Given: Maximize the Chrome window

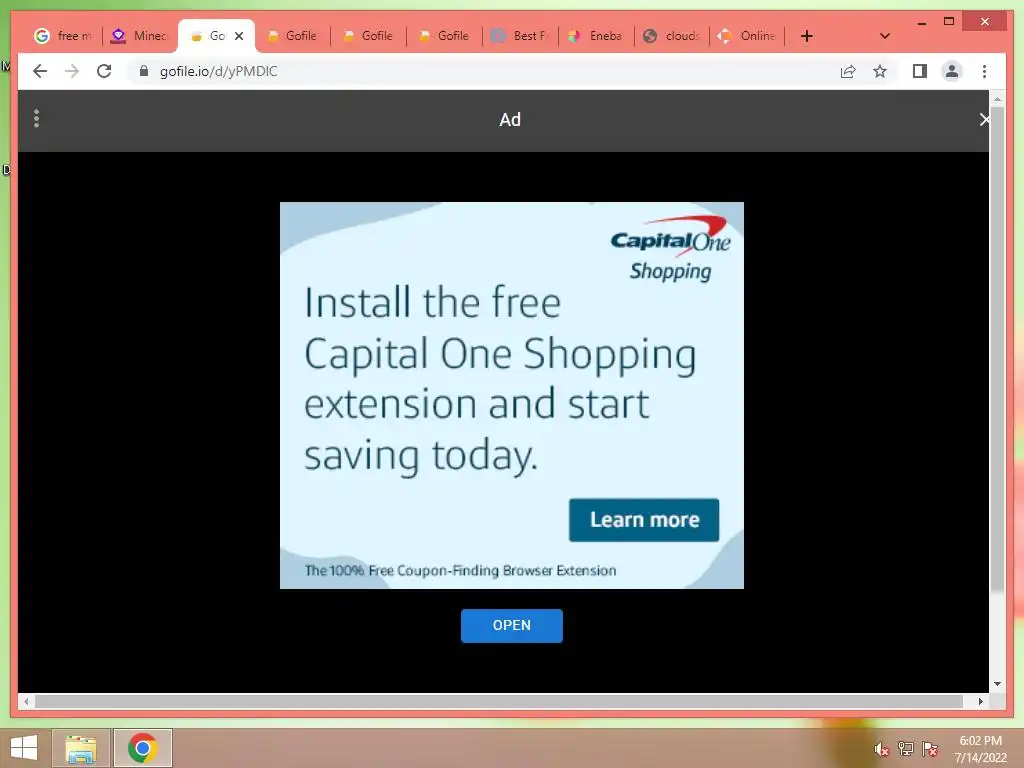Looking at the screenshot, I should 949,22.
